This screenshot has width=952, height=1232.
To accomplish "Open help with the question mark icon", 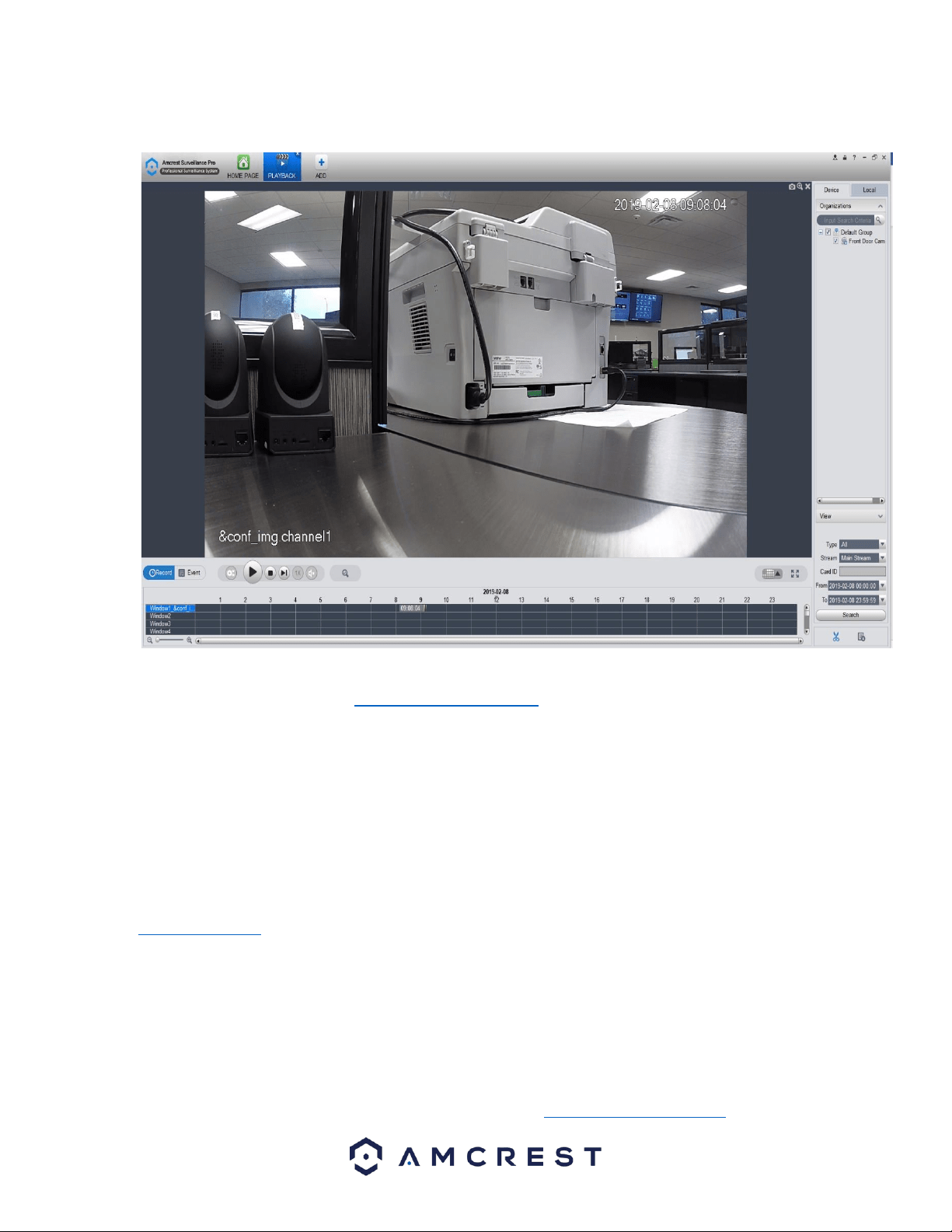I will click(x=854, y=157).
